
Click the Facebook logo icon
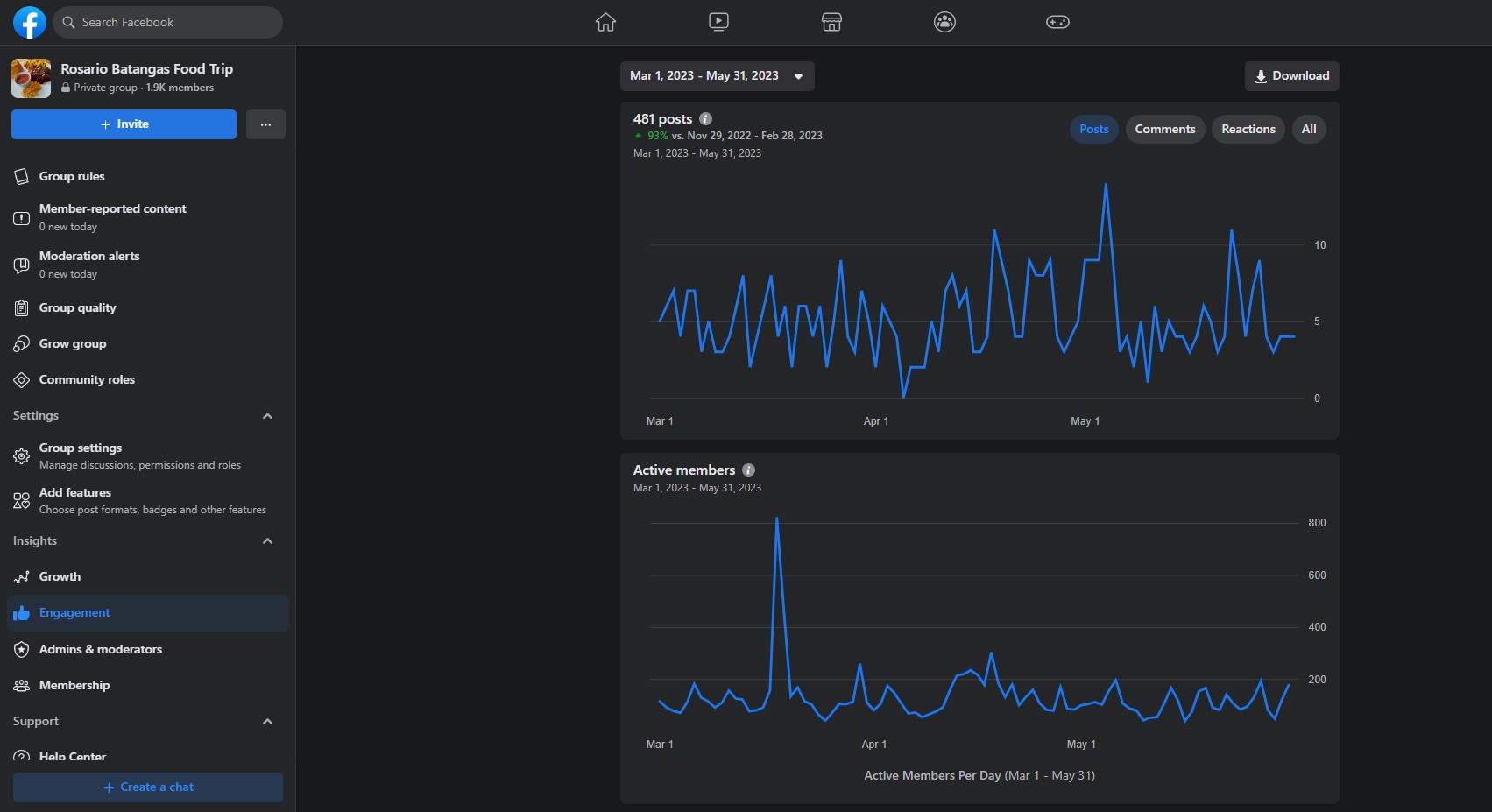[x=29, y=22]
